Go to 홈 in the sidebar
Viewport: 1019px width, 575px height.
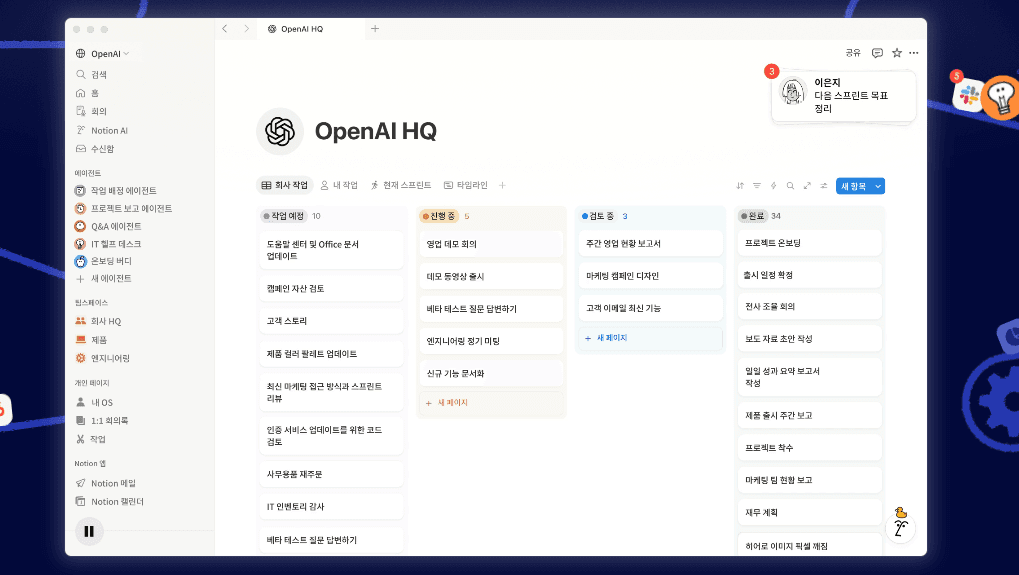pyautogui.click(x=88, y=93)
